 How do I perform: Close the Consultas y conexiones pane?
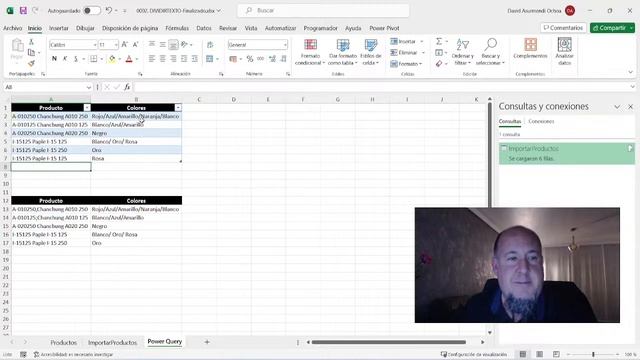(x=631, y=107)
